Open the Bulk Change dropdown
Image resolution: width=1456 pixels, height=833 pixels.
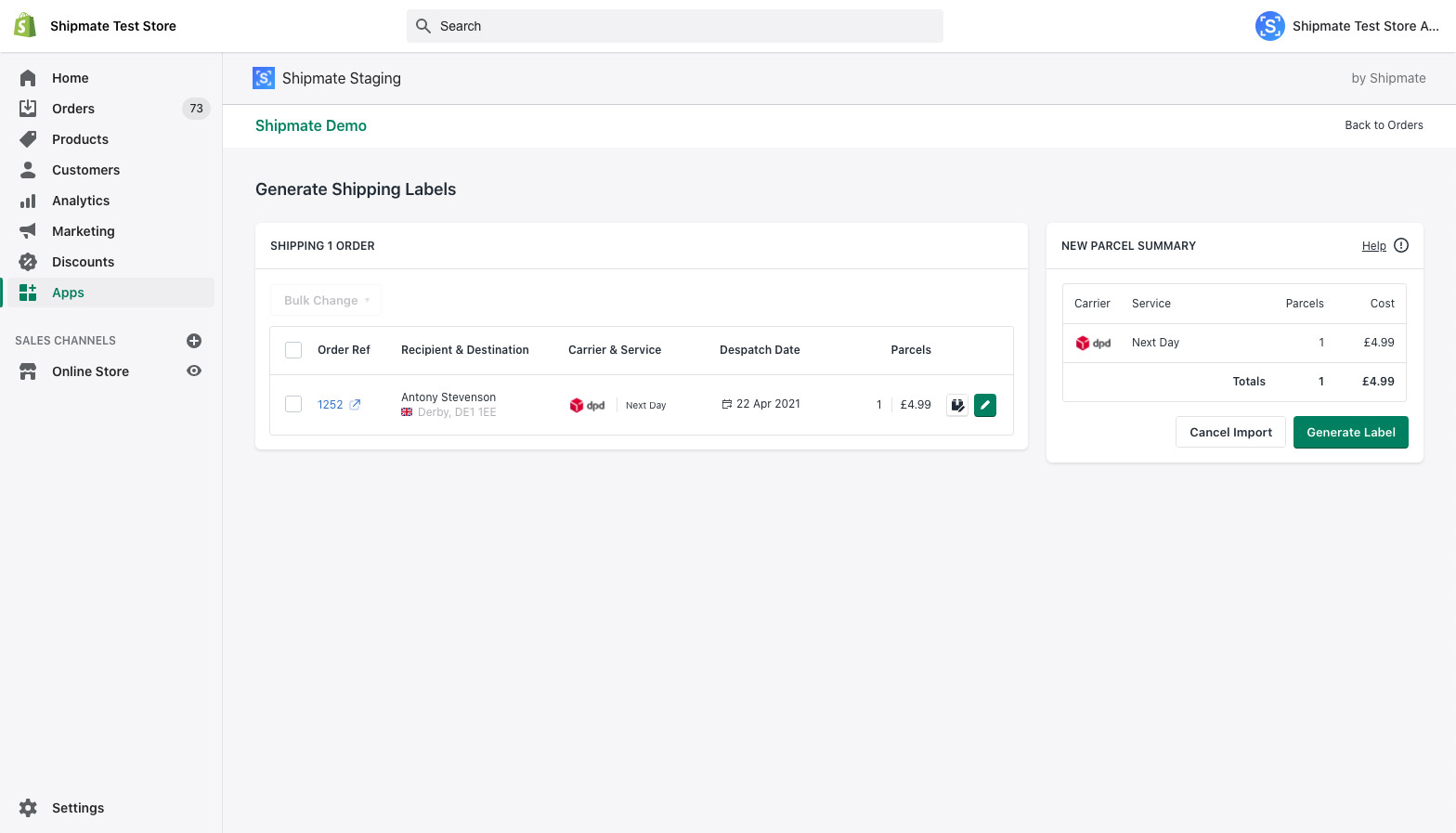(326, 300)
